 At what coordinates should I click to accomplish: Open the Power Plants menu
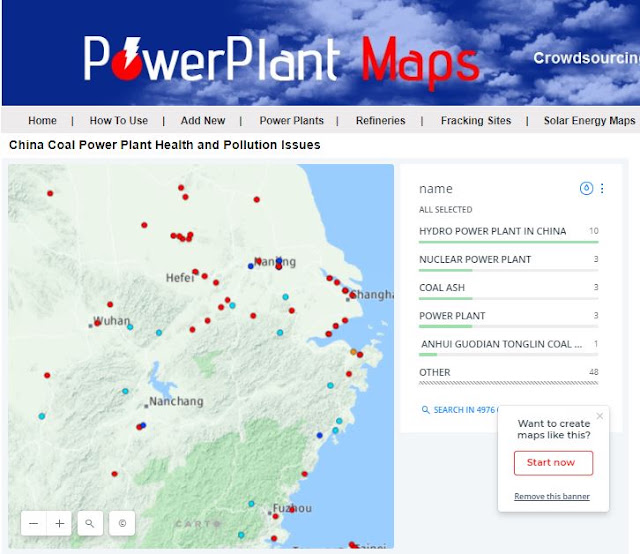291,120
